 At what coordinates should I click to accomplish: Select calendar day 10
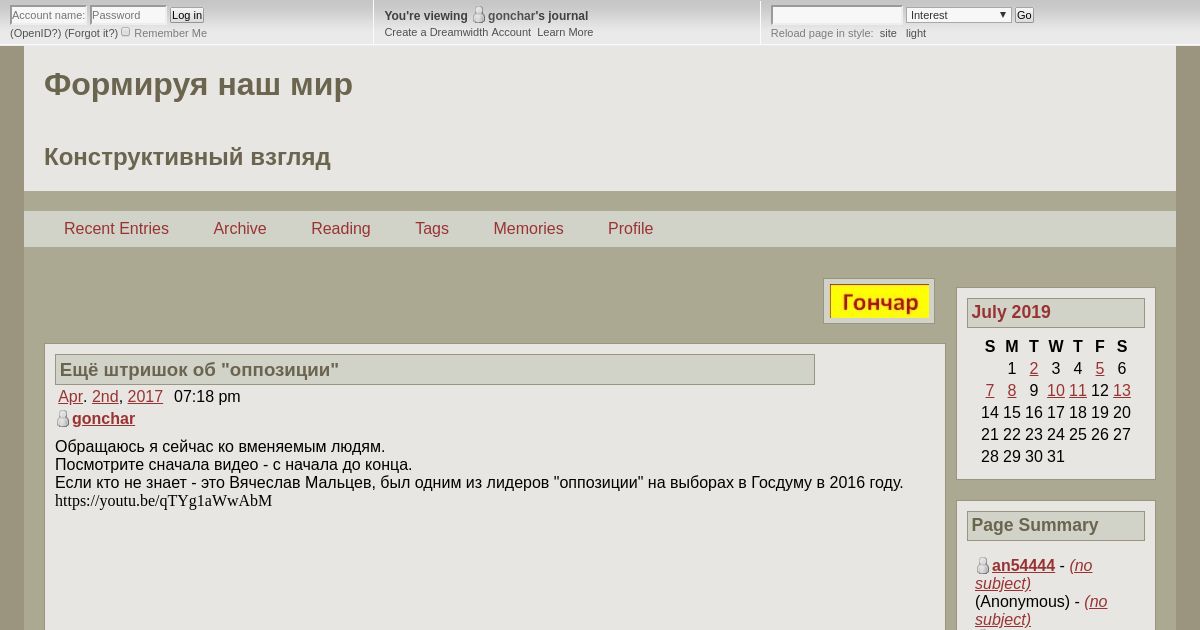click(x=1056, y=391)
